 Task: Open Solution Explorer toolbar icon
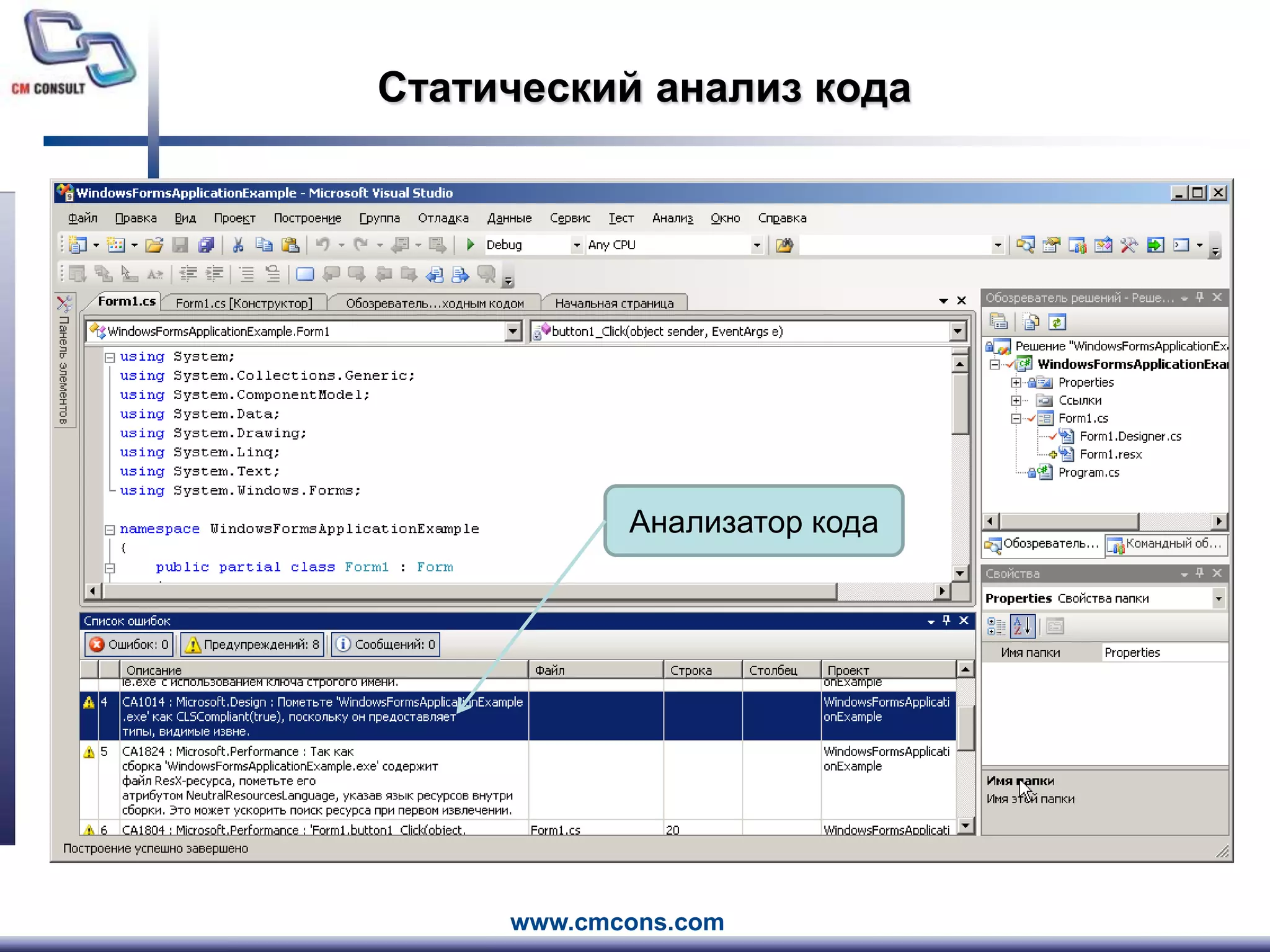pyautogui.click(x=1025, y=245)
